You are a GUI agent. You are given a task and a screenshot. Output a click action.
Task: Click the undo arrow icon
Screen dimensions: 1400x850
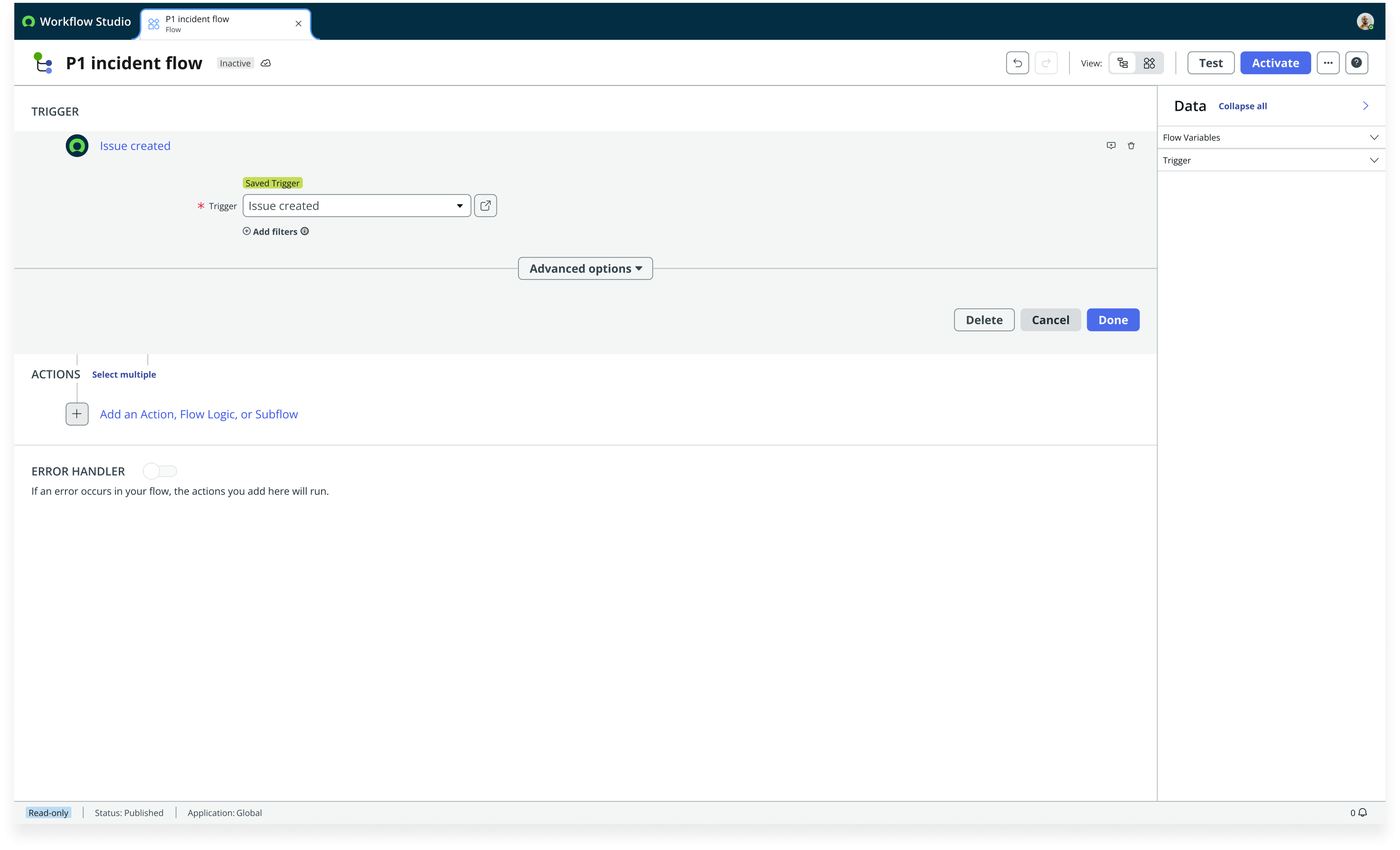tap(1017, 63)
